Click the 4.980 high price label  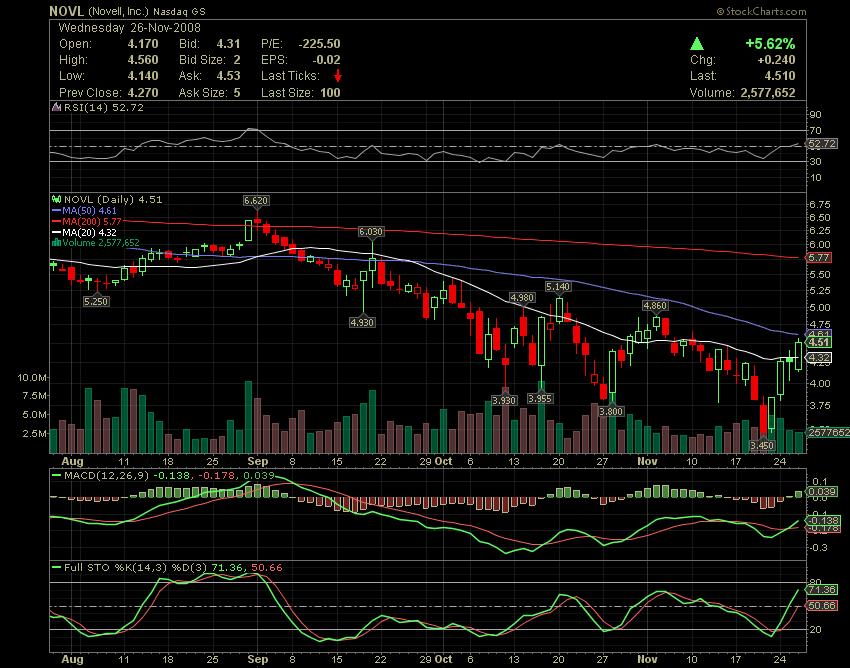(523, 297)
